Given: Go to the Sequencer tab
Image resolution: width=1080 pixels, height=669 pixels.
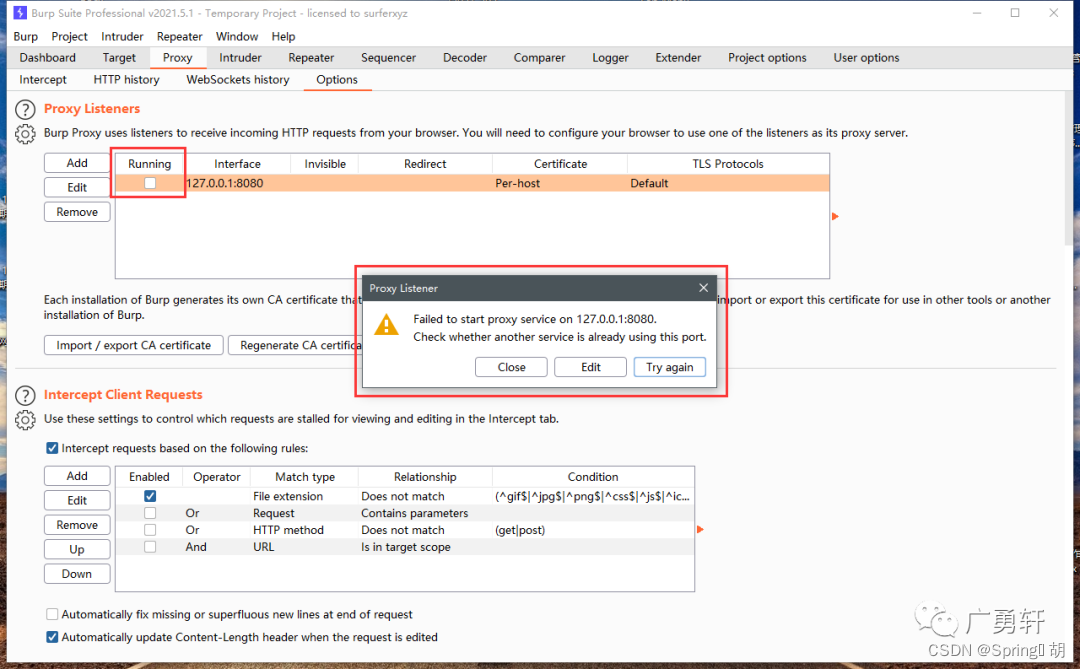Looking at the screenshot, I should point(388,58).
